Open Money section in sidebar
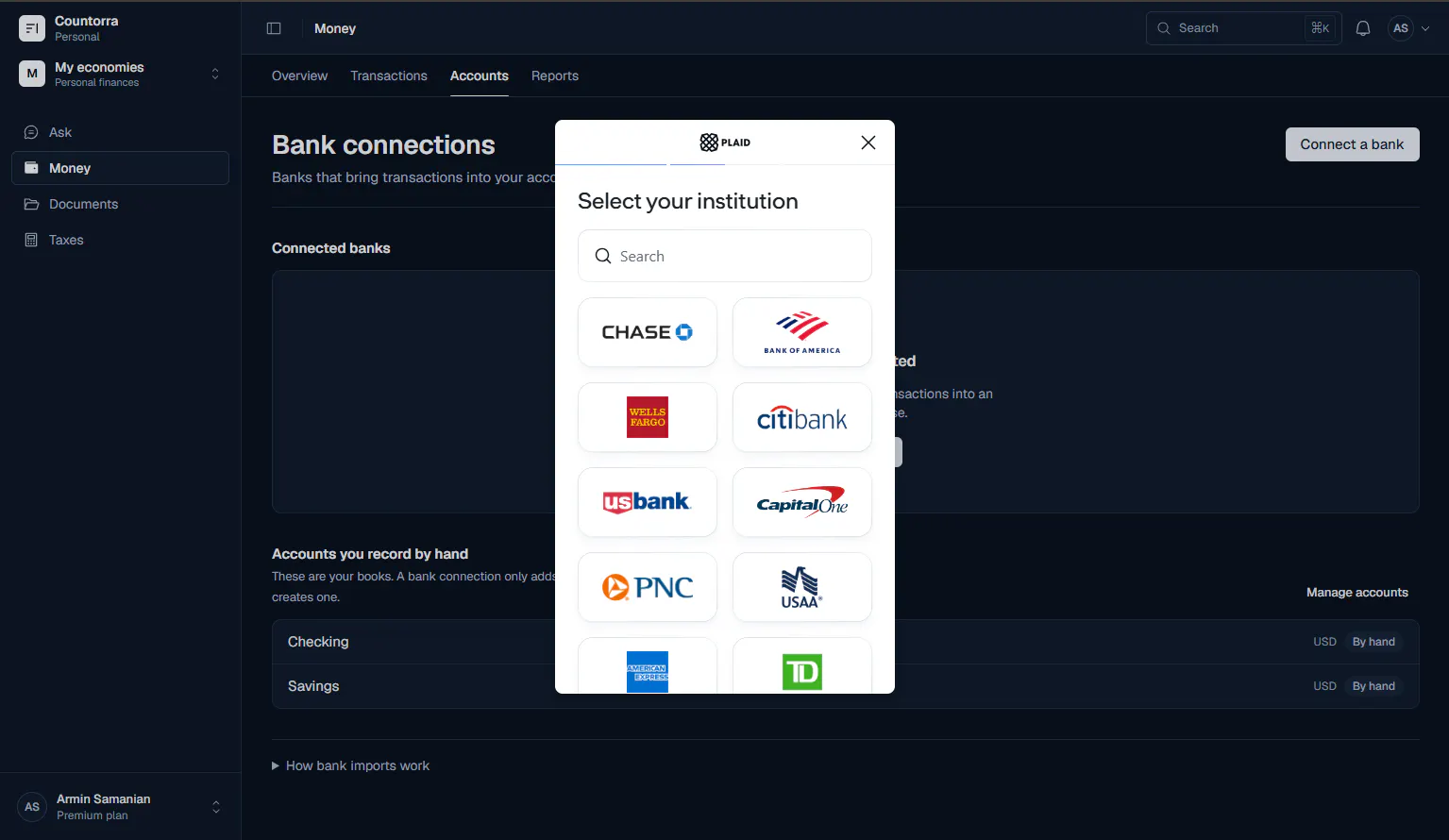 coord(120,168)
